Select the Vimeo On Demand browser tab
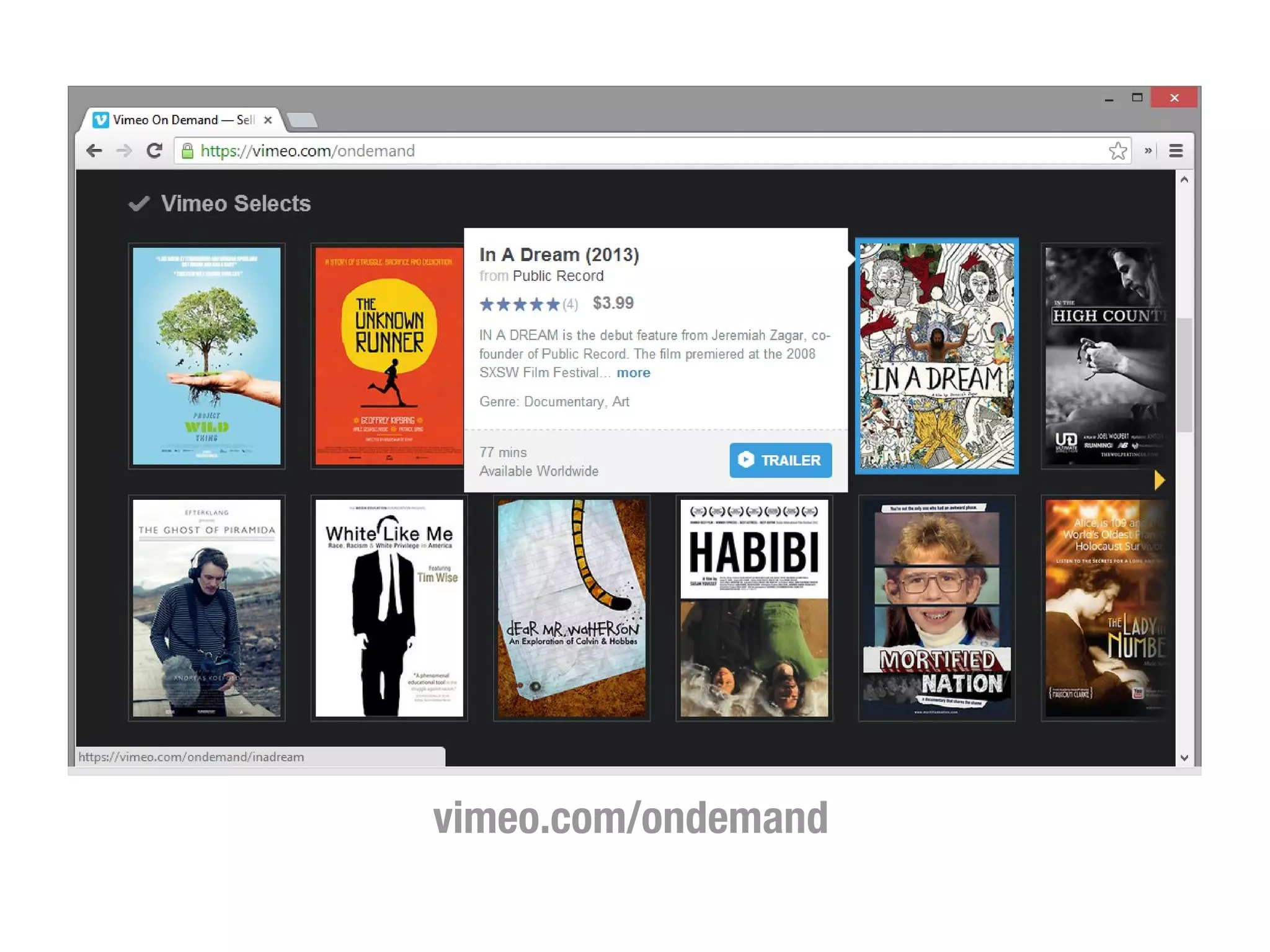Viewport: 1270px width, 952px height. (181, 120)
